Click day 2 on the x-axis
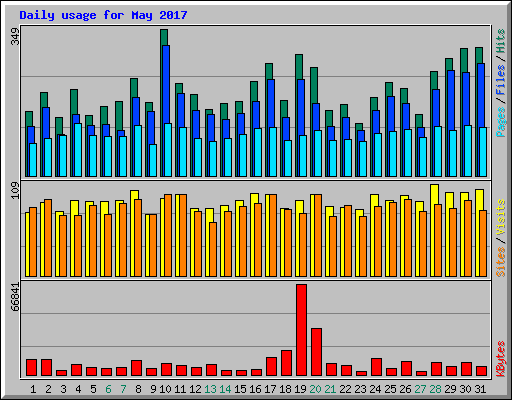Image resolution: width=512 pixels, height=400 pixels. 48,389
